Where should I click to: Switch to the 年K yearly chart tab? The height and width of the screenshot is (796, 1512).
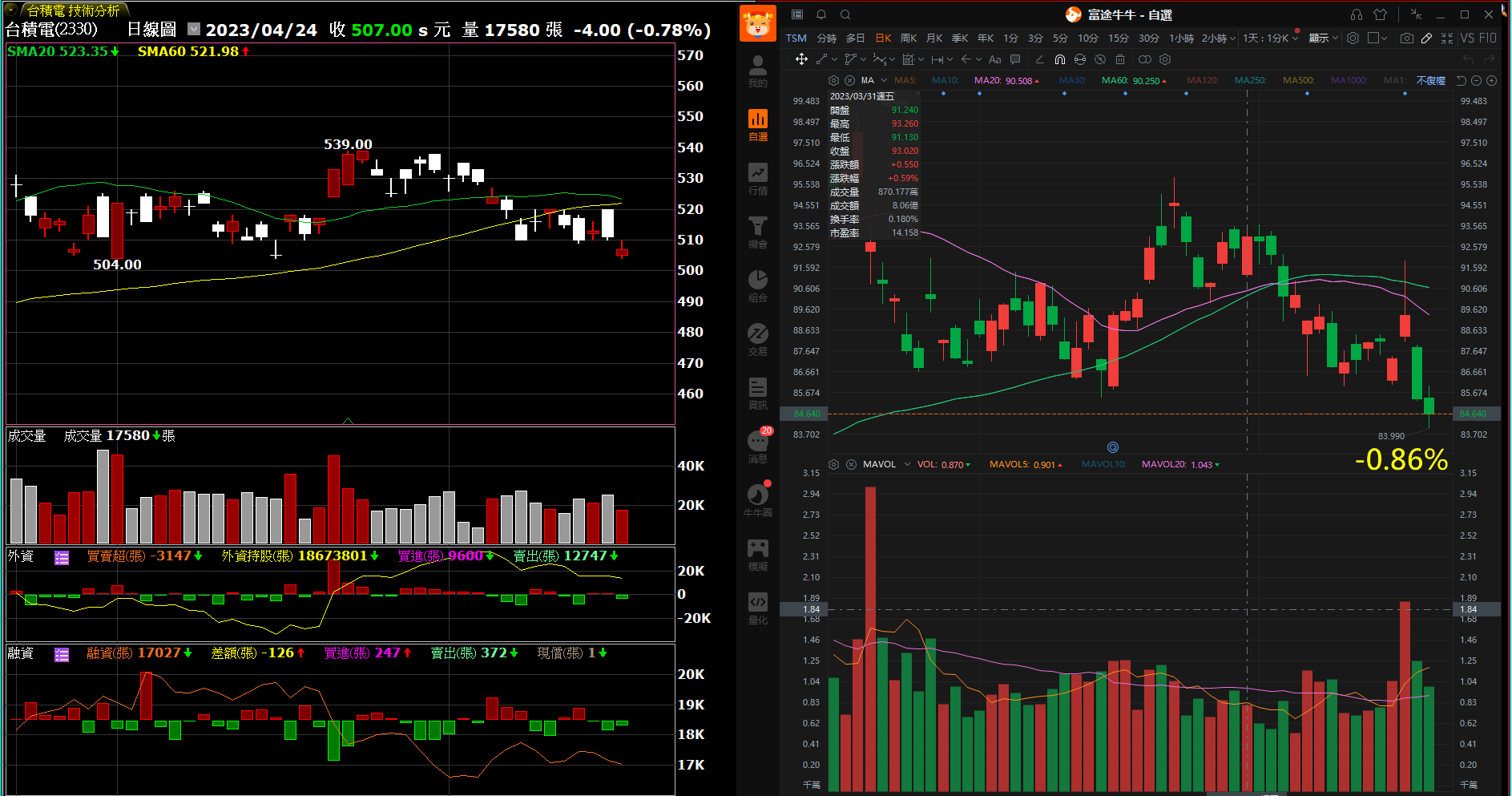[986, 38]
